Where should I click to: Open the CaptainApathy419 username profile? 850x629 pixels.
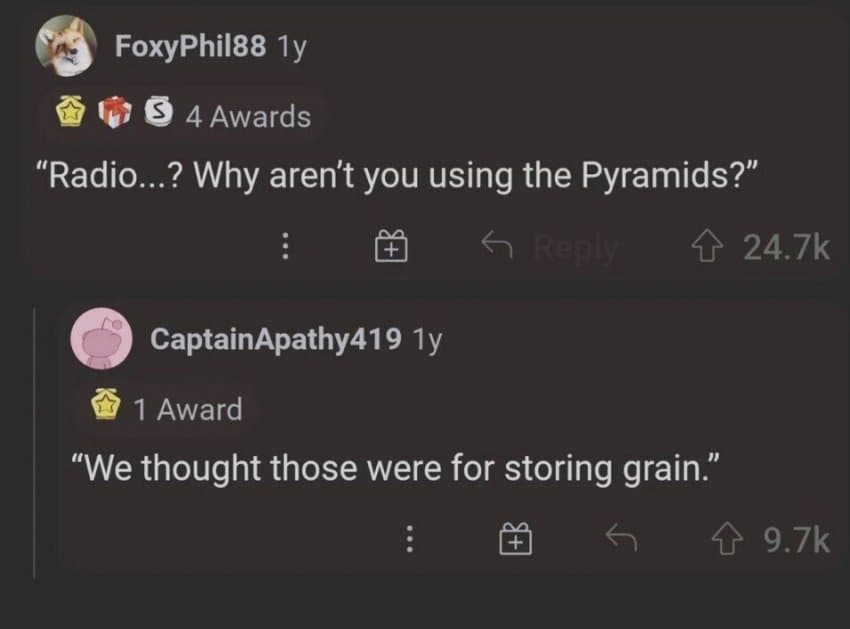coord(275,339)
